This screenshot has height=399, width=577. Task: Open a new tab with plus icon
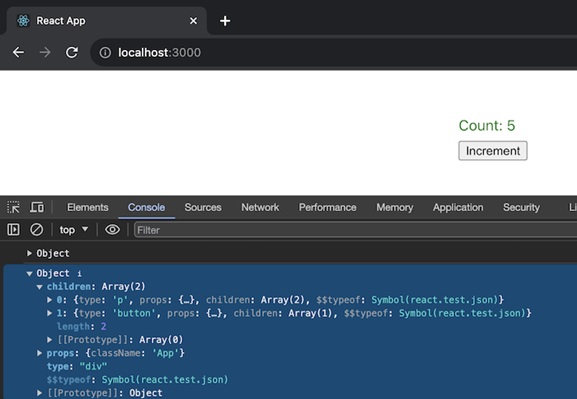(x=225, y=21)
